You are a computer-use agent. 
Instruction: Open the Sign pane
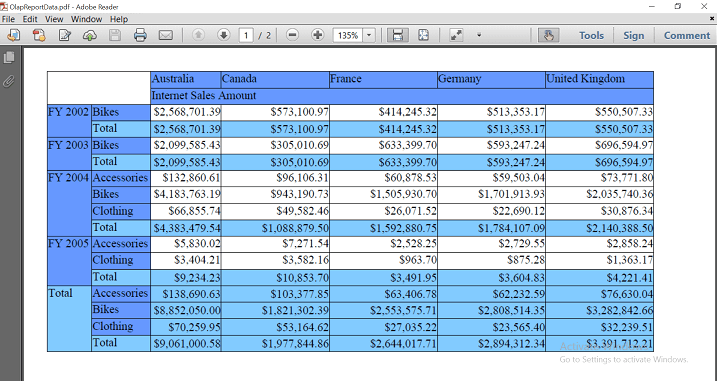(633, 35)
